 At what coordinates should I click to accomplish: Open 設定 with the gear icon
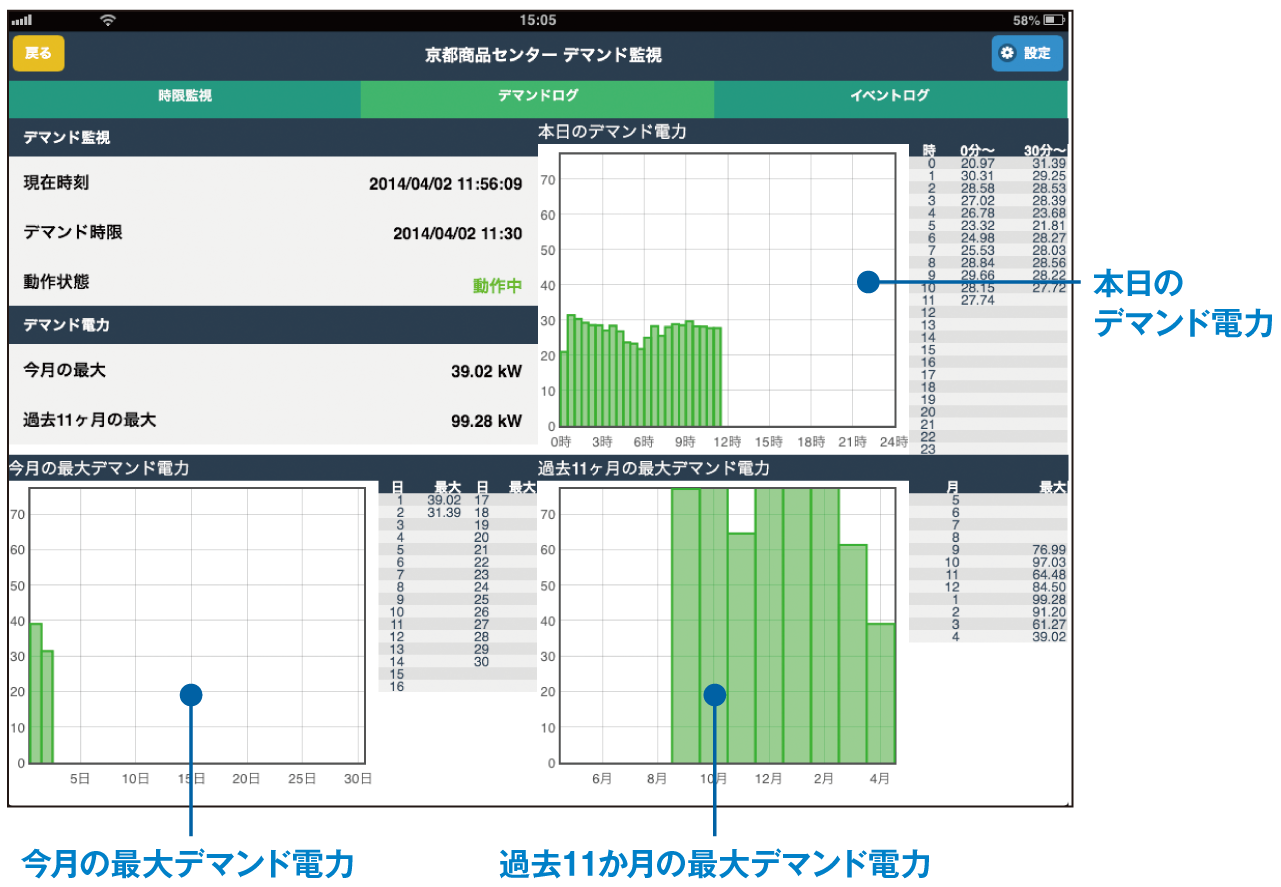[1027, 53]
